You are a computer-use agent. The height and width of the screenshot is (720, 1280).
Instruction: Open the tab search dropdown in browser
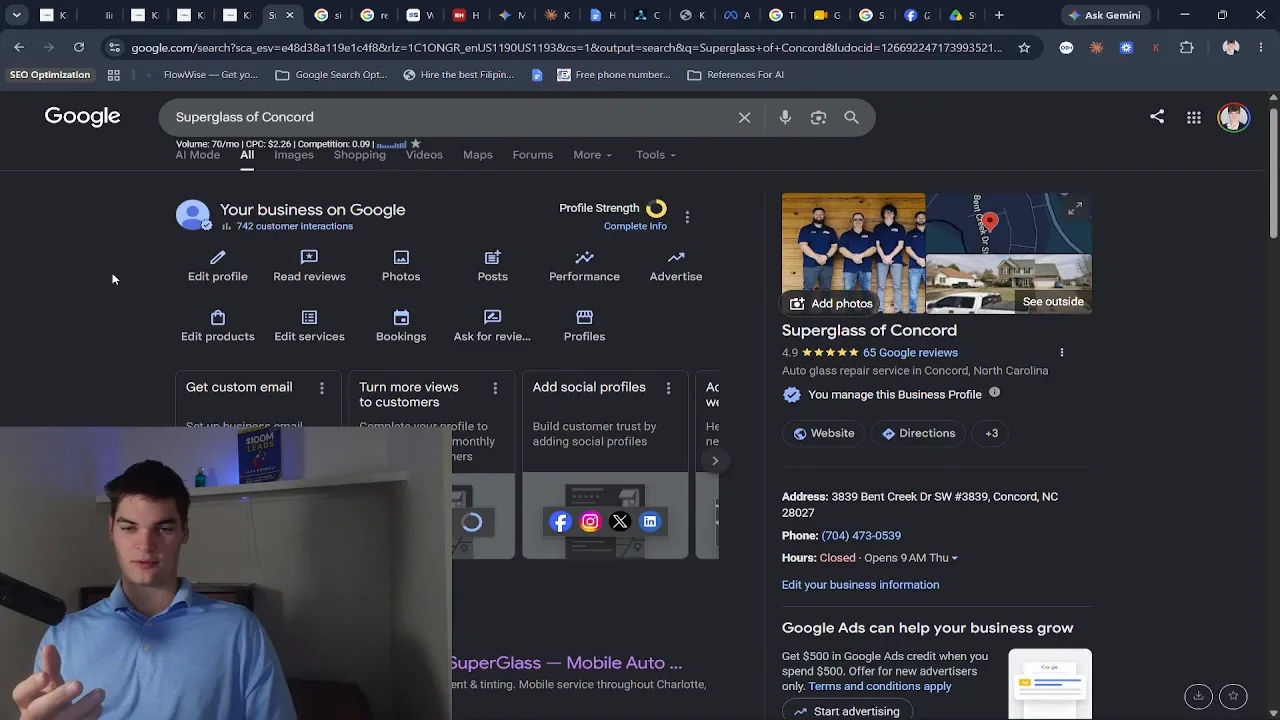pos(17,15)
